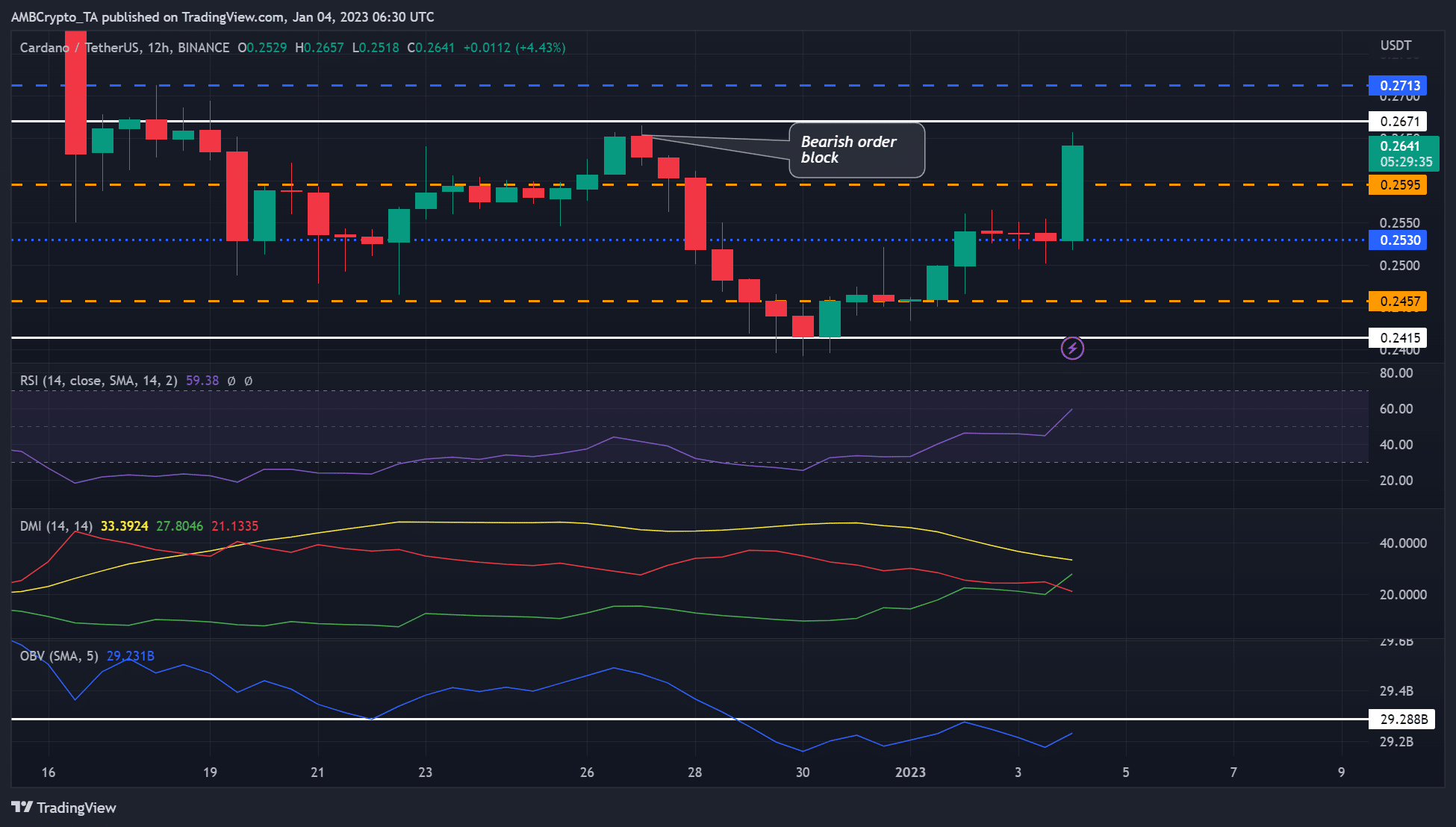Click the 60.00 RSI axis label
1456x827 pixels.
click(1396, 409)
